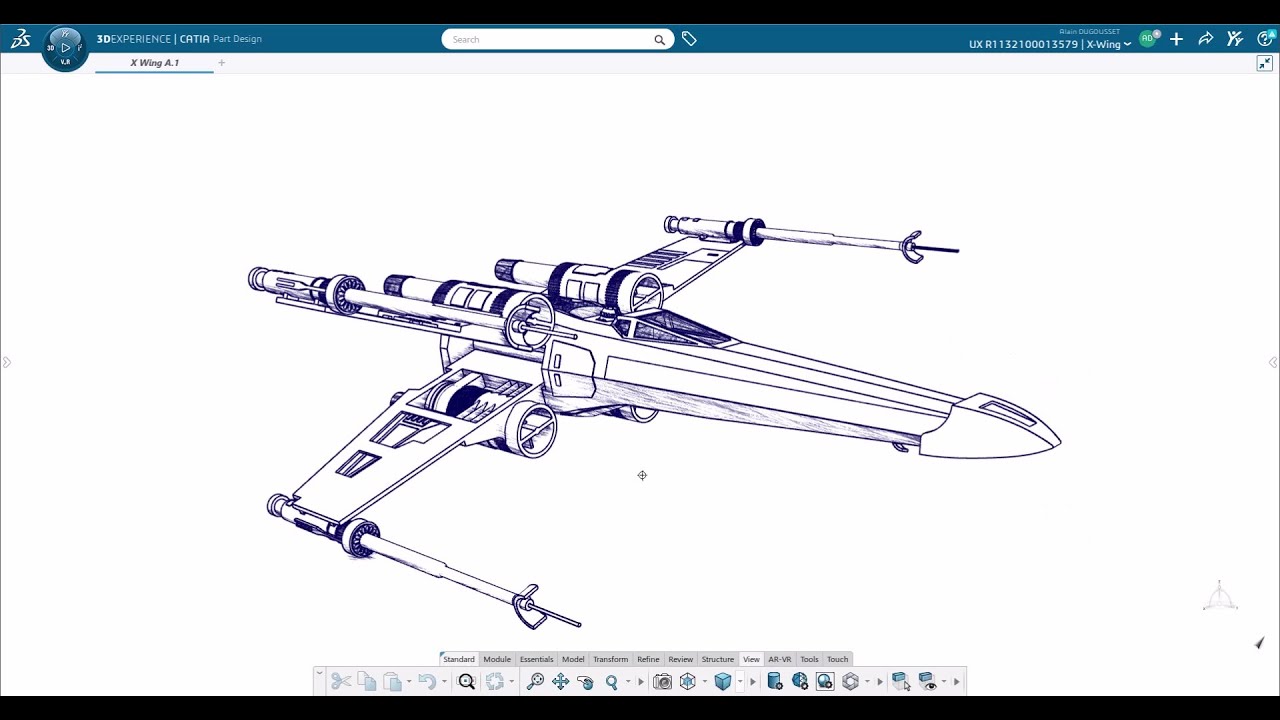Click the Paste clipboard icon
This screenshot has width=1280, height=720.
pyautogui.click(x=393, y=682)
